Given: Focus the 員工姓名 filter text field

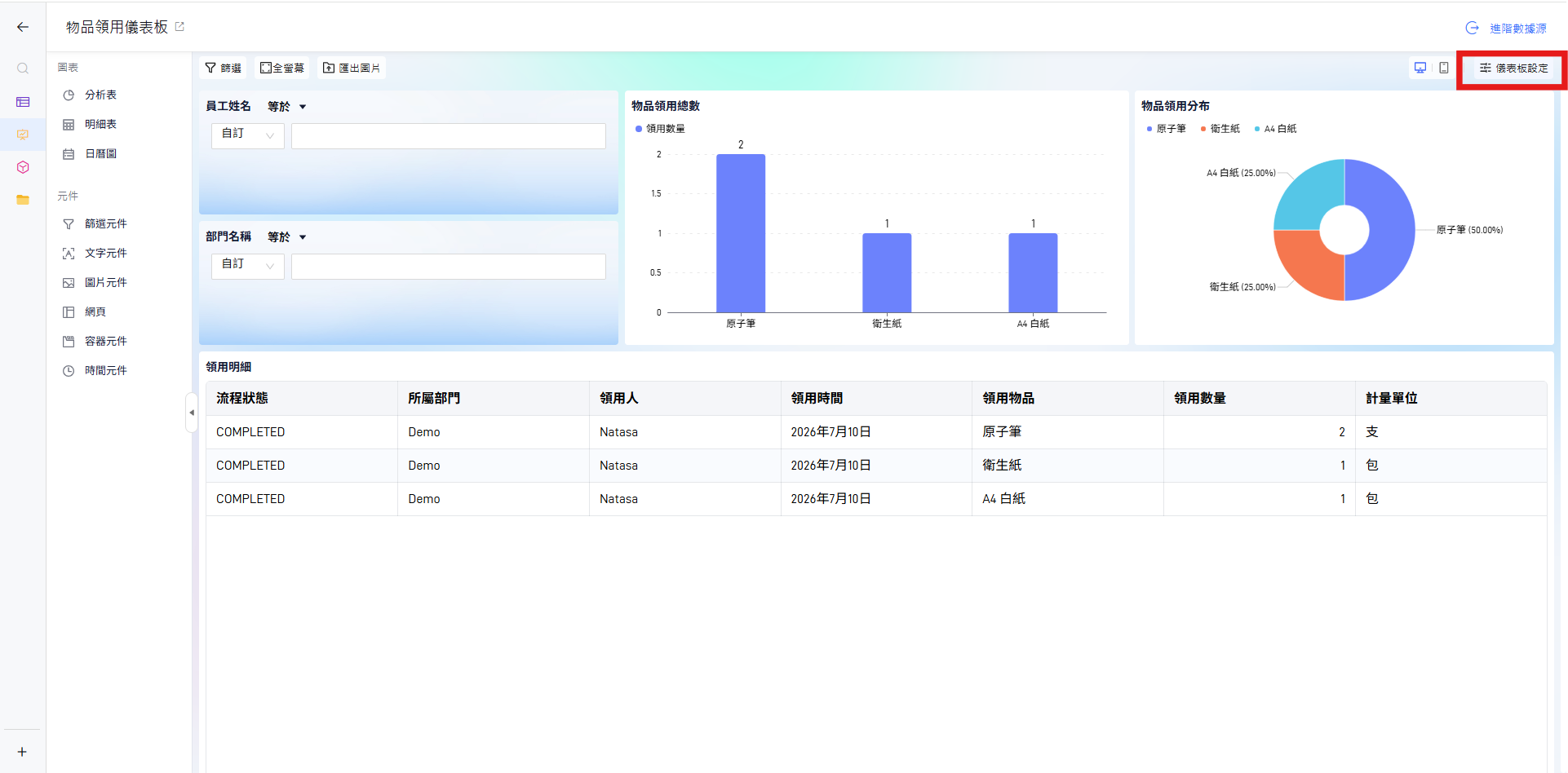Looking at the screenshot, I should 449,136.
